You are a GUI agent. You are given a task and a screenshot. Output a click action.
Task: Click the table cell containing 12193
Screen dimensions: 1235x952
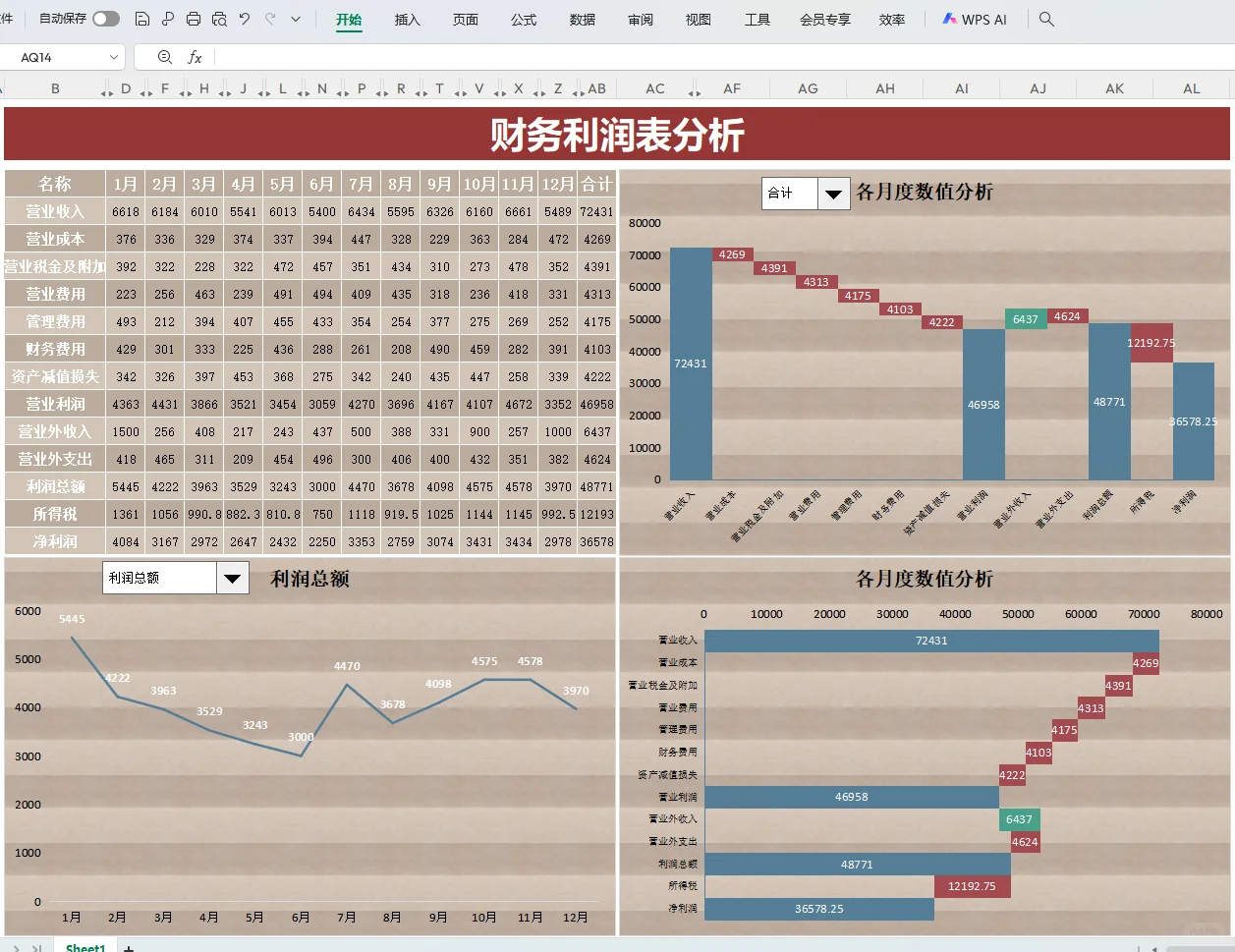point(596,514)
